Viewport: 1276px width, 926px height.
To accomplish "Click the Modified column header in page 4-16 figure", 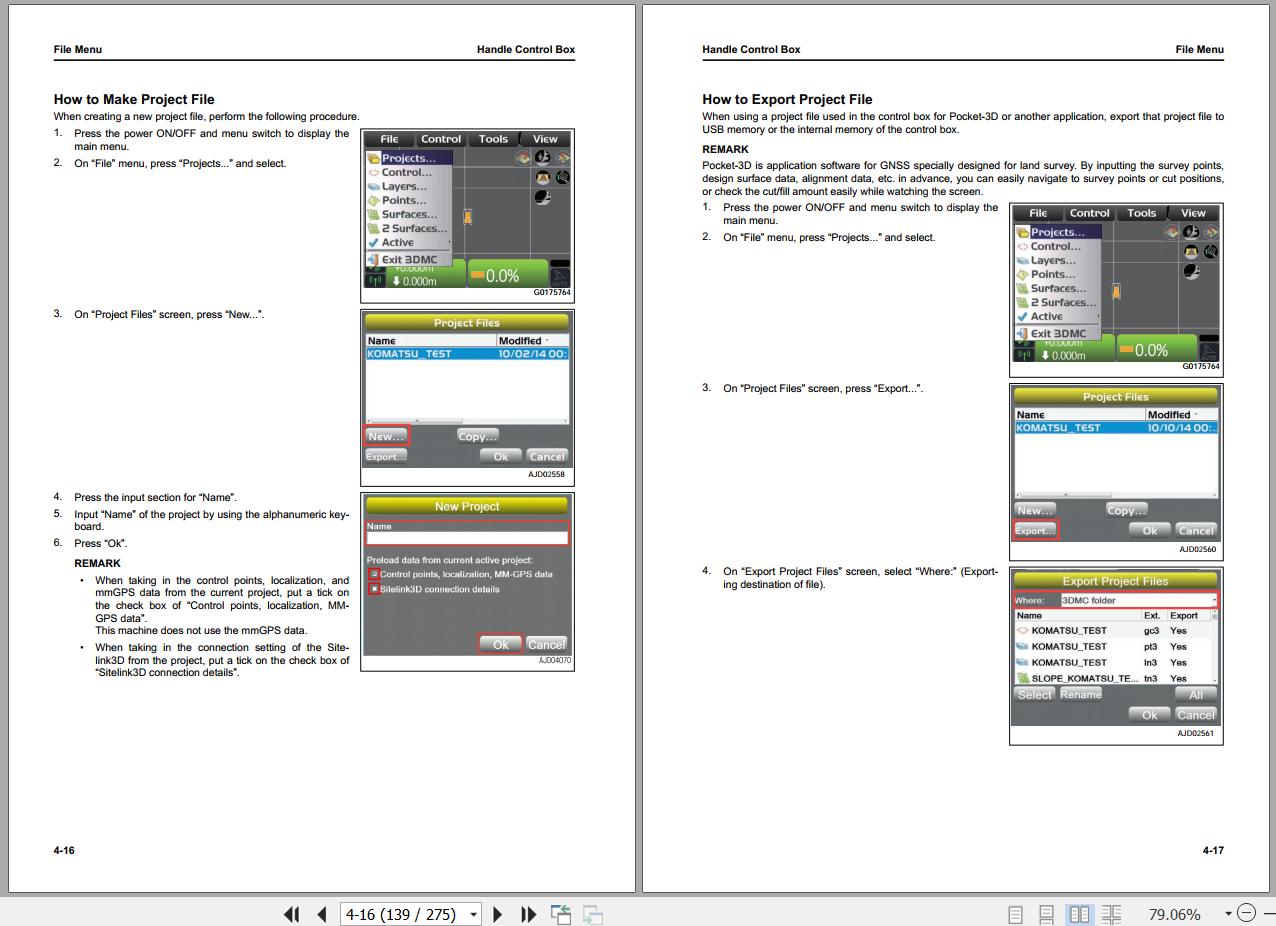I will click(x=533, y=341).
